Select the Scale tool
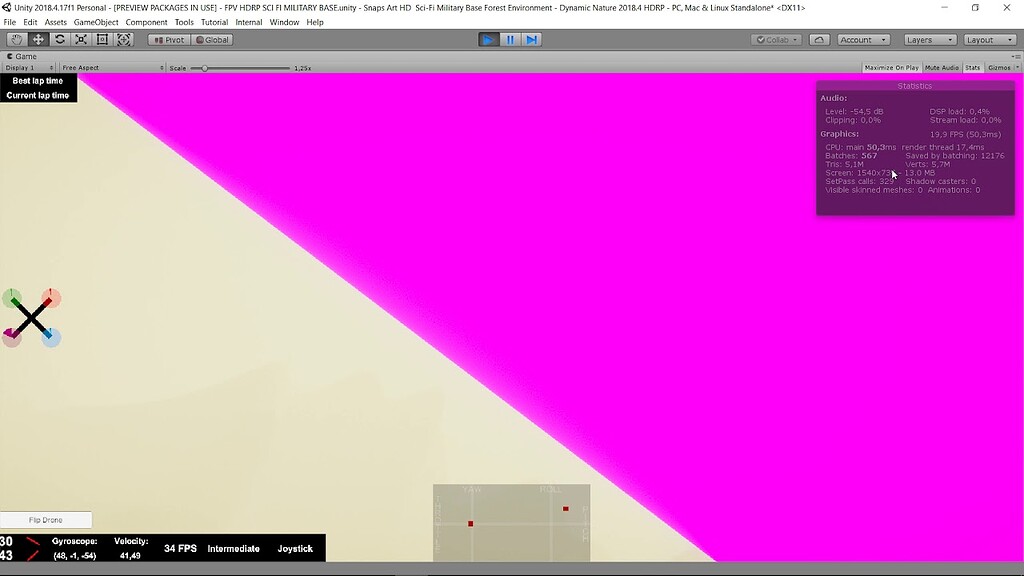Screen dimensions: 1024x576 click(x=79, y=39)
